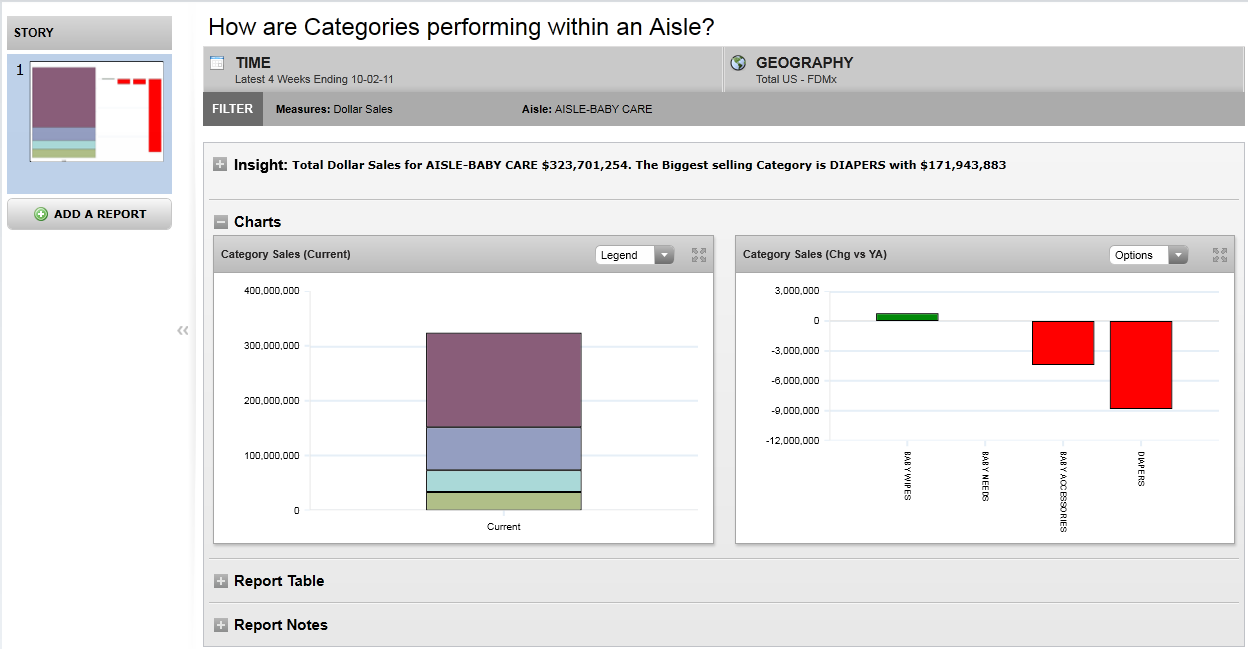Maximize the Category Sales (Chg vs YA) chart

[x=1220, y=255]
